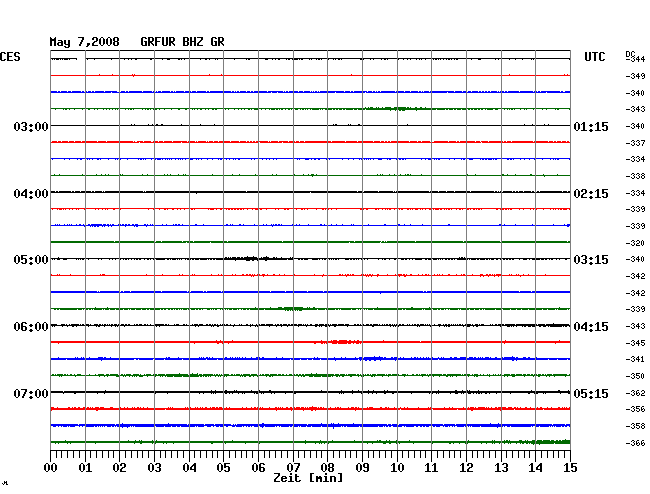650x494 pixels.
Task: Click minute tick label "14" on the axis
Action: [x=535, y=467]
